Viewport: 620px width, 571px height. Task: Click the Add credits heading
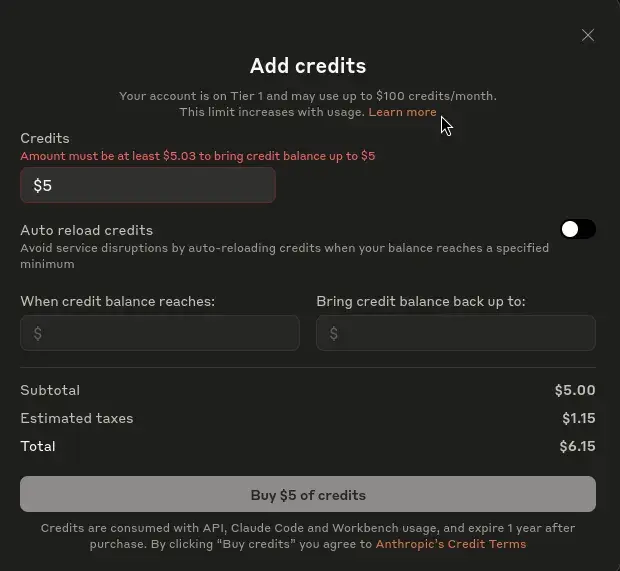308,66
